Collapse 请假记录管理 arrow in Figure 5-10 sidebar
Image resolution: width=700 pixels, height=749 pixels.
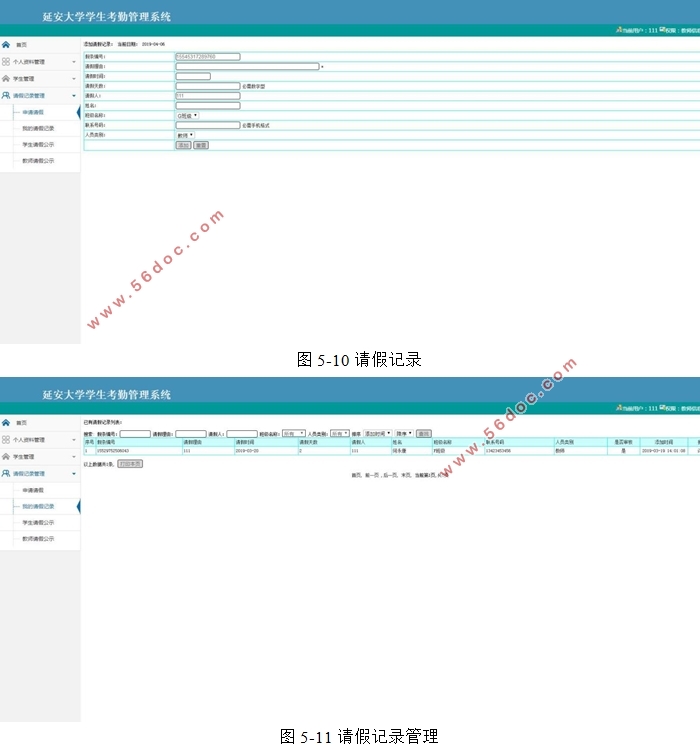click(x=74, y=96)
